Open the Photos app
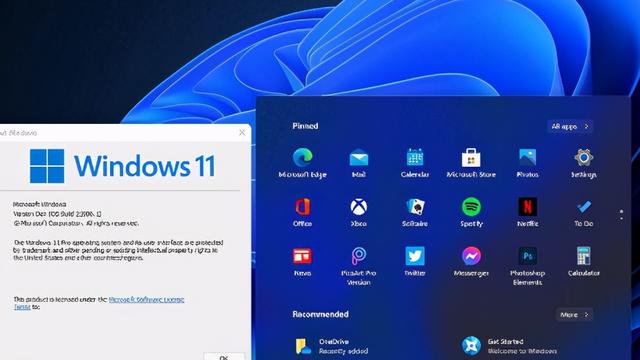This screenshot has height=360, width=640. coord(527,162)
